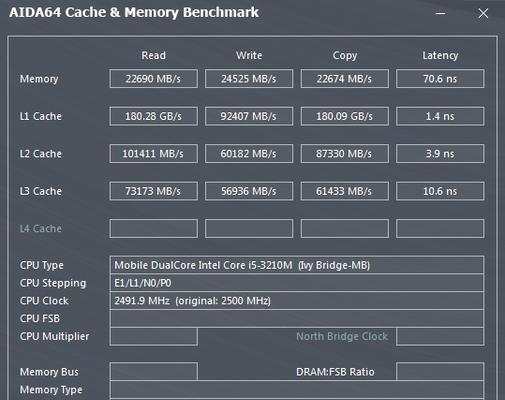Viewport: 505px width, 400px height.
Task: Select the Memory Read value 22690 MB/s
Action: click(x=153, y=79)
